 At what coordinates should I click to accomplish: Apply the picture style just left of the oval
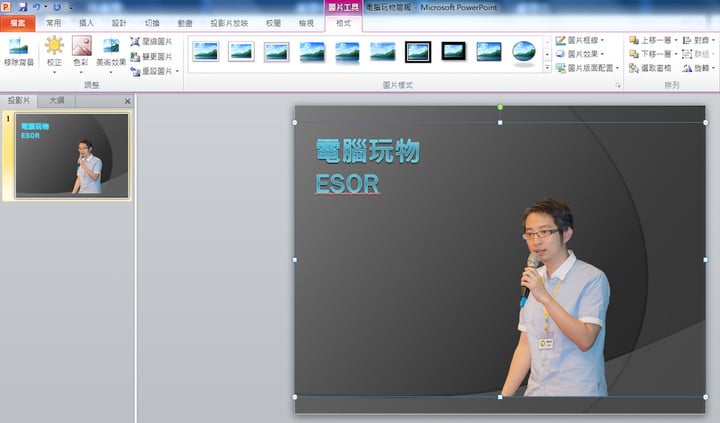(489, 51)
